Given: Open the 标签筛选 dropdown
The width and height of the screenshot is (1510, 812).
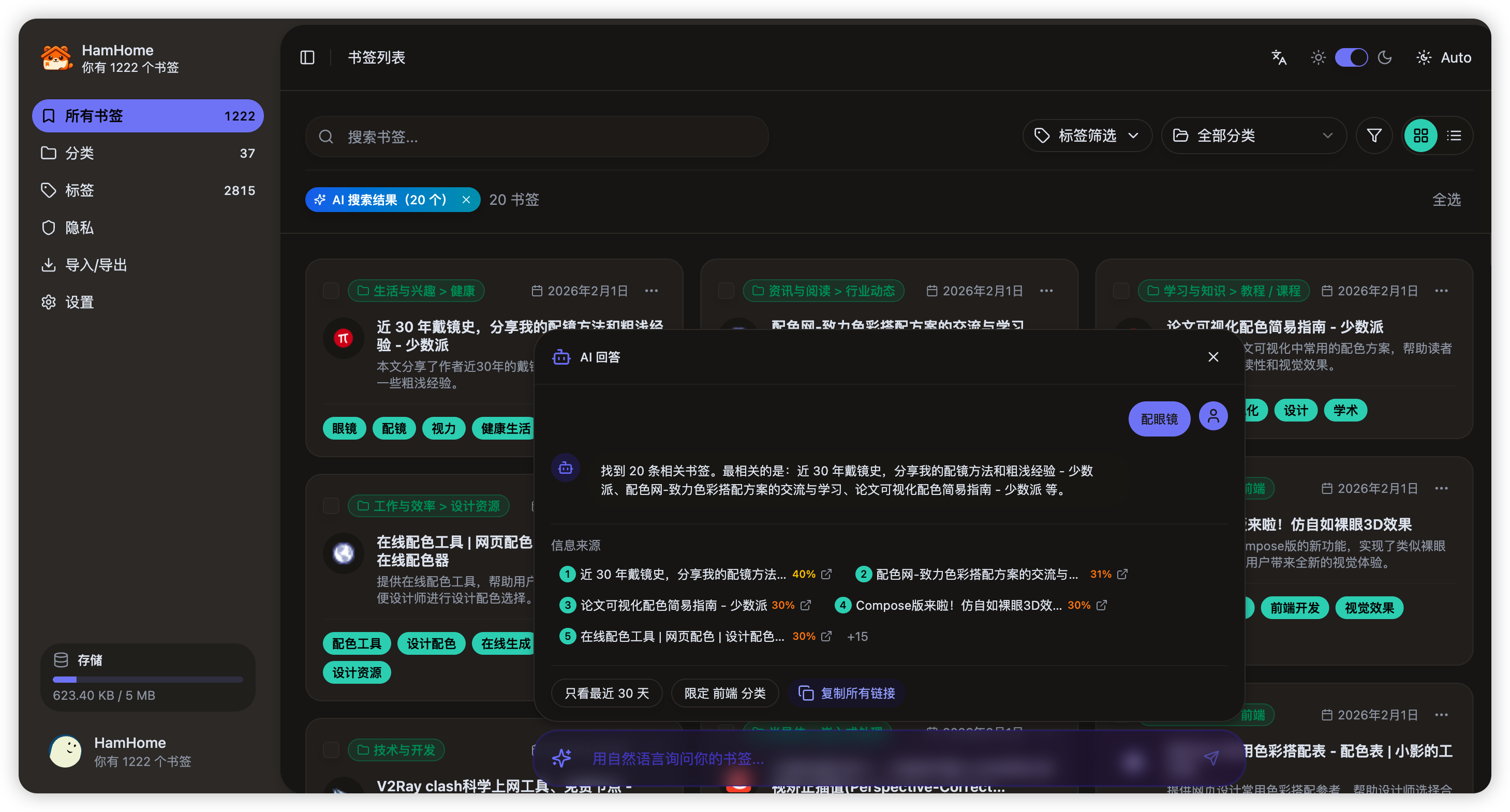Looking at the screenshot, I should click(1087, 136).
